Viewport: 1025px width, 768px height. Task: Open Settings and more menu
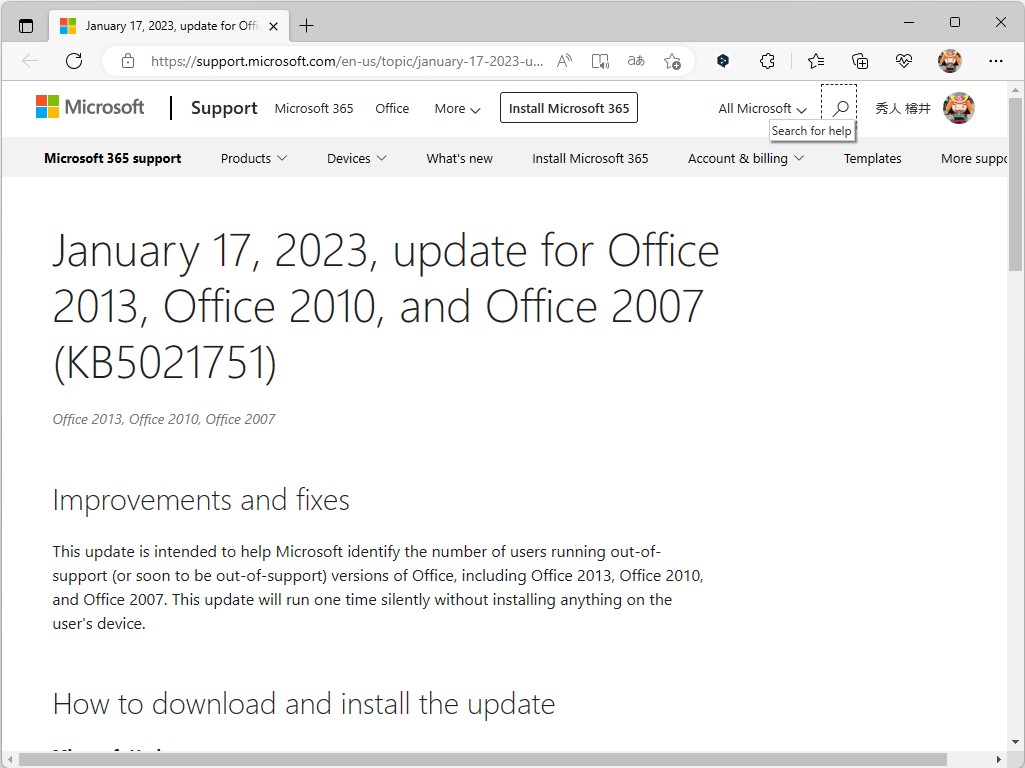click(x=996, y=61)
